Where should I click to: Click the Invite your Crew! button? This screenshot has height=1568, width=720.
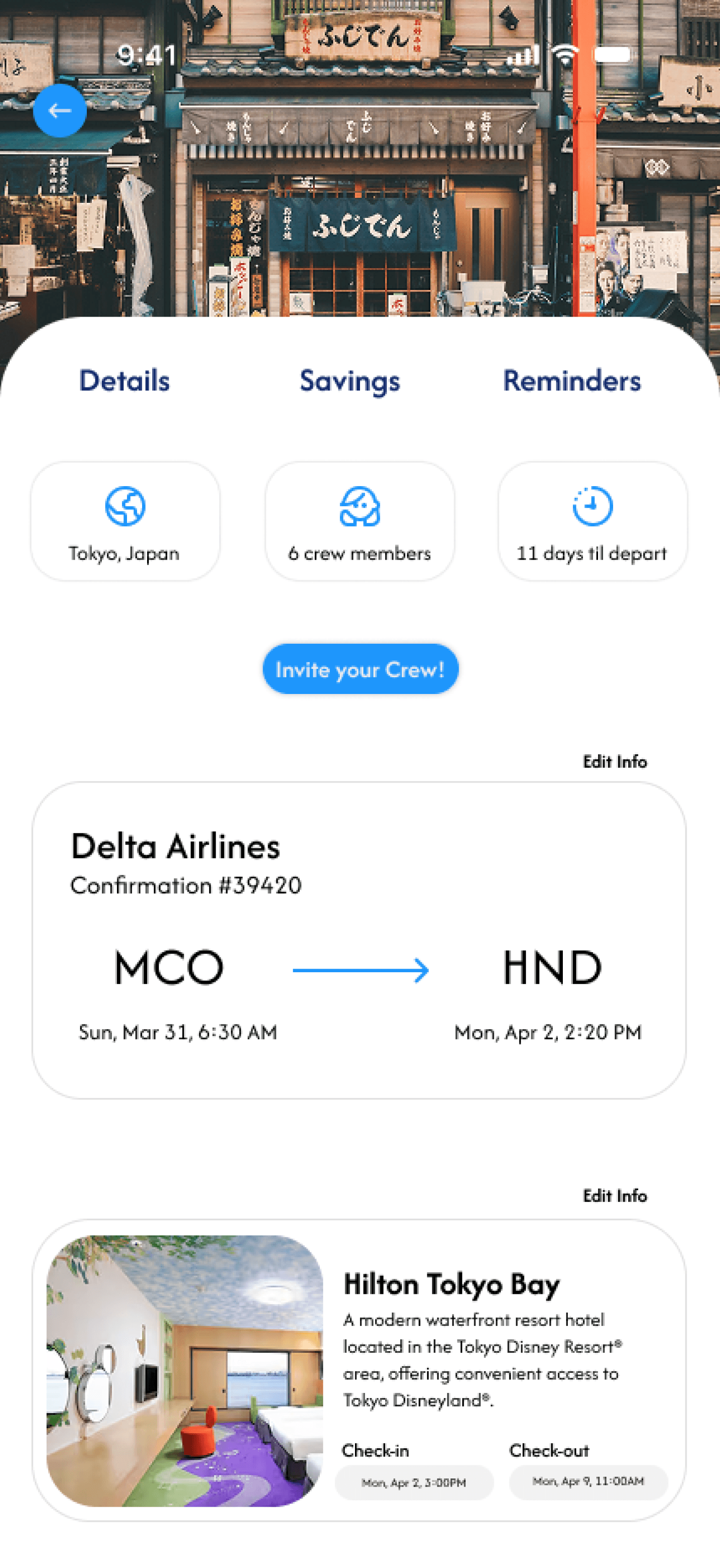point(360,669)
